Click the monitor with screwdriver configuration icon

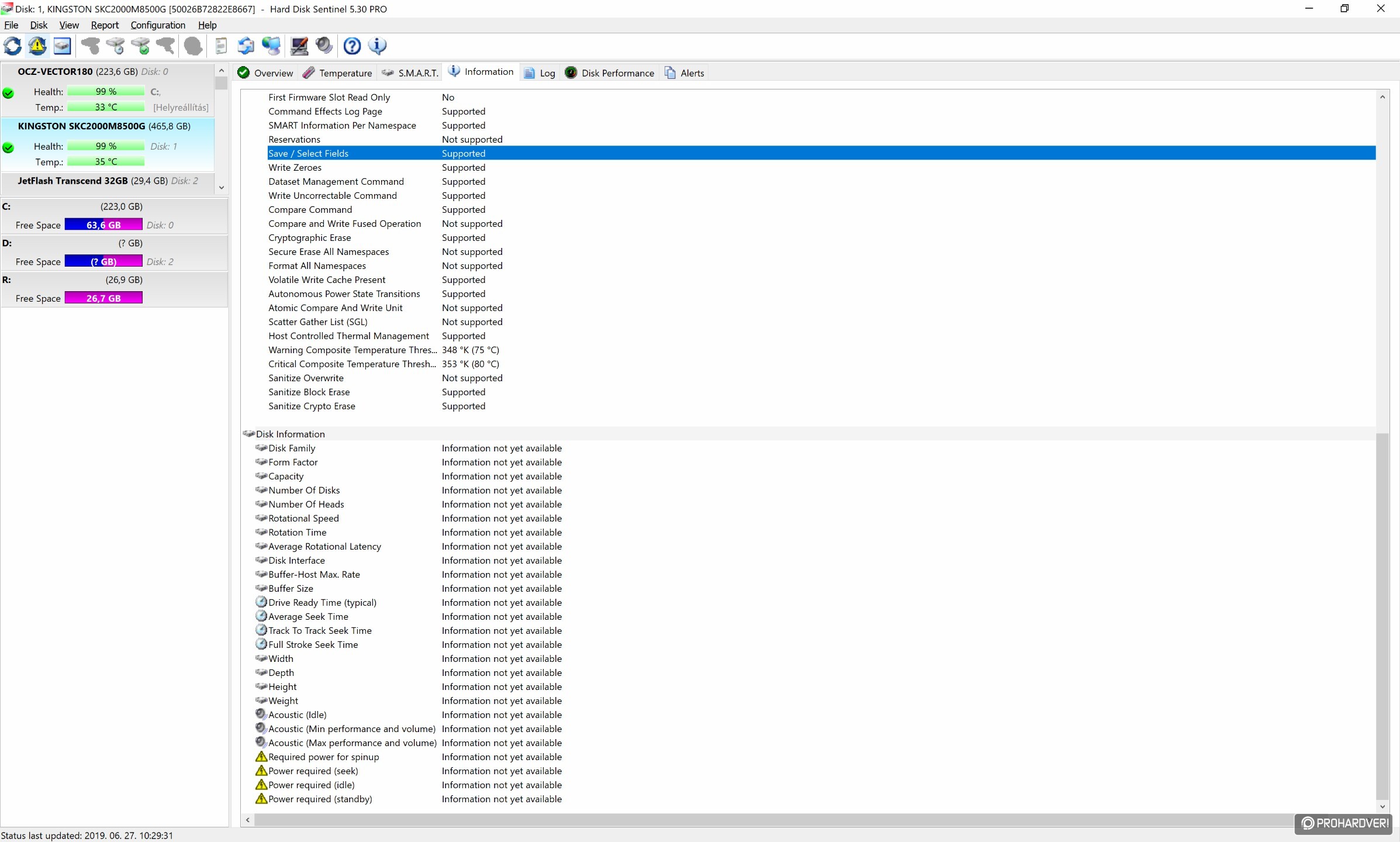(299, 46)
